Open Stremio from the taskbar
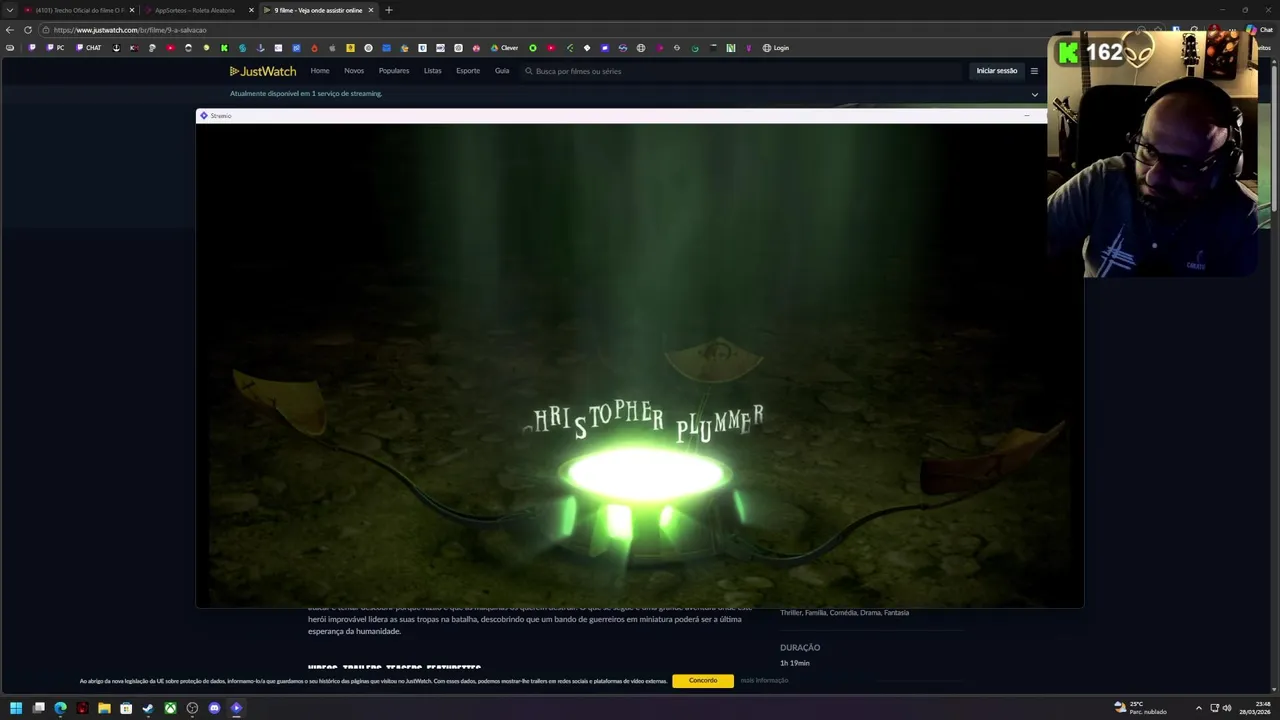1280x720 pixels. click(x=236, y=708)
